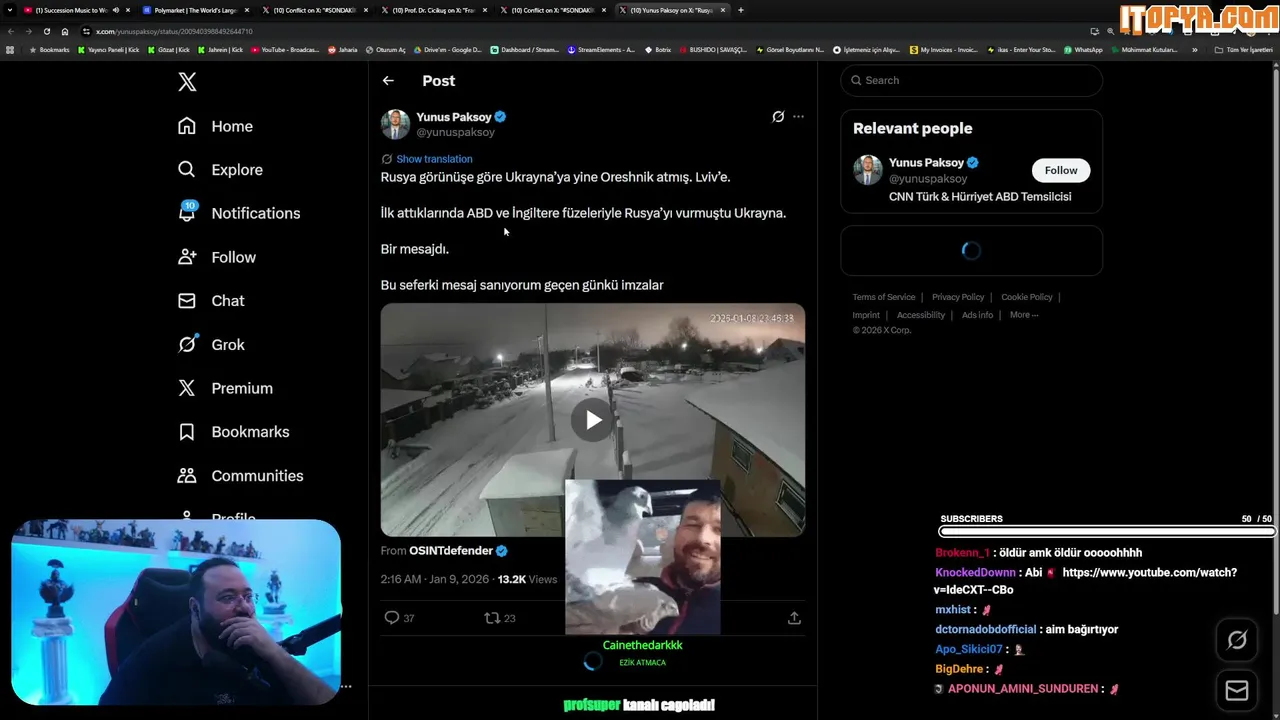Open Yunus Paksoy profile in Relevant people
The image size is (1280, 720).
point(926,163)
